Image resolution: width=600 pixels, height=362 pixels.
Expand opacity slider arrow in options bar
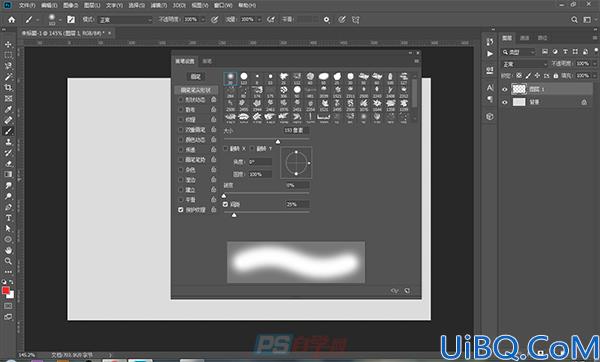[203, 20]
